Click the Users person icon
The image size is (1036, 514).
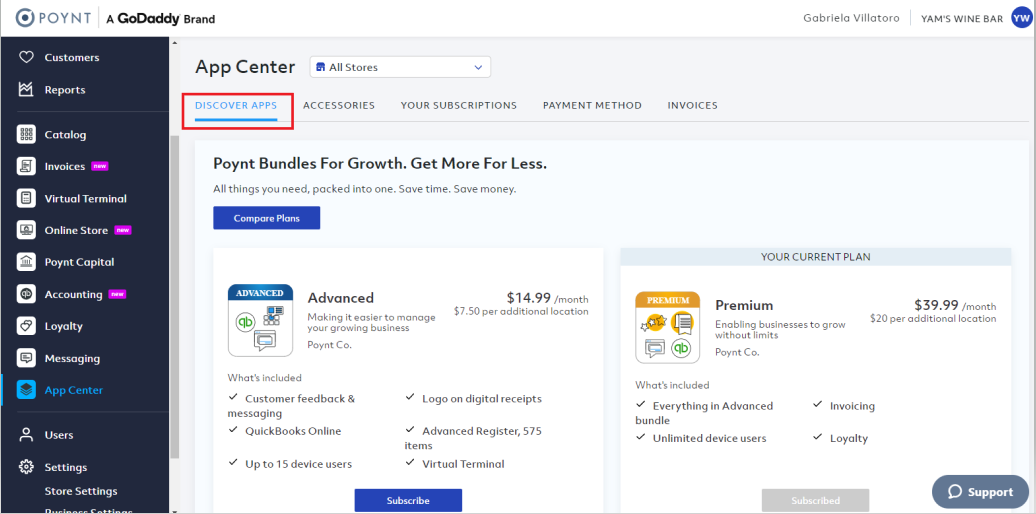(26, 435)
